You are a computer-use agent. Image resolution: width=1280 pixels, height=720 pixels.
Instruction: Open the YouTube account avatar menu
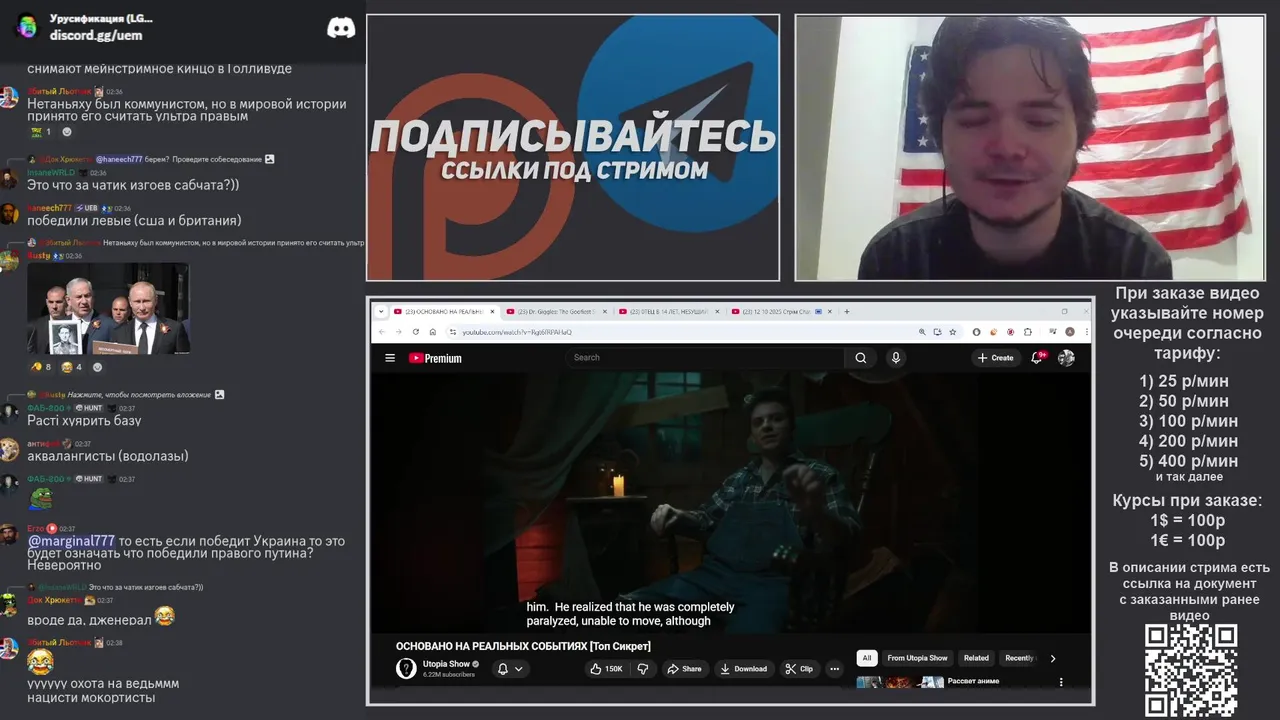click(1066, 358)
